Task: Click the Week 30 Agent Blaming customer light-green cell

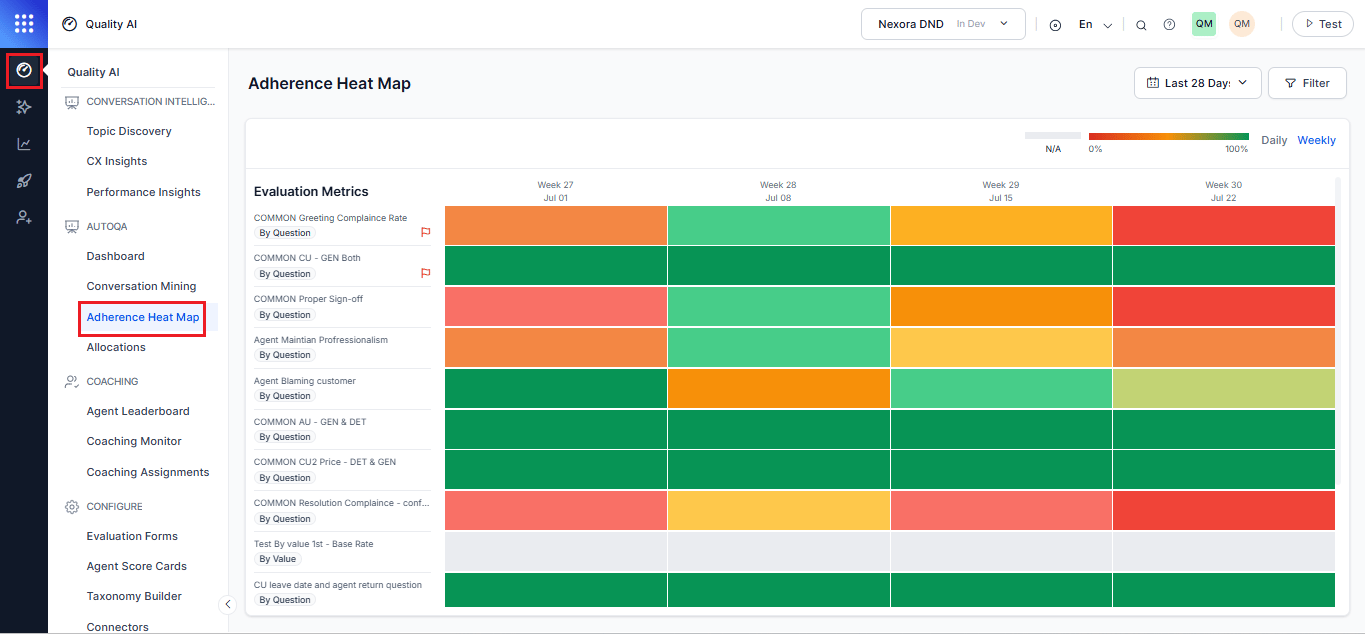Action: (1224, 388)
